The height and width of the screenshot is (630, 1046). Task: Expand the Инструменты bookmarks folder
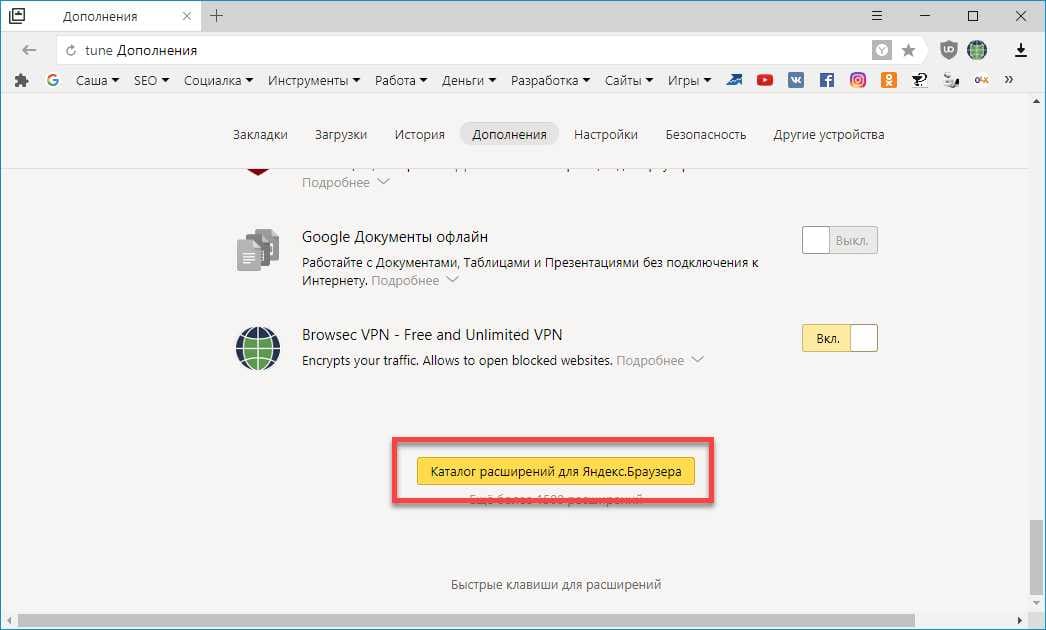(x=314, y=80)
